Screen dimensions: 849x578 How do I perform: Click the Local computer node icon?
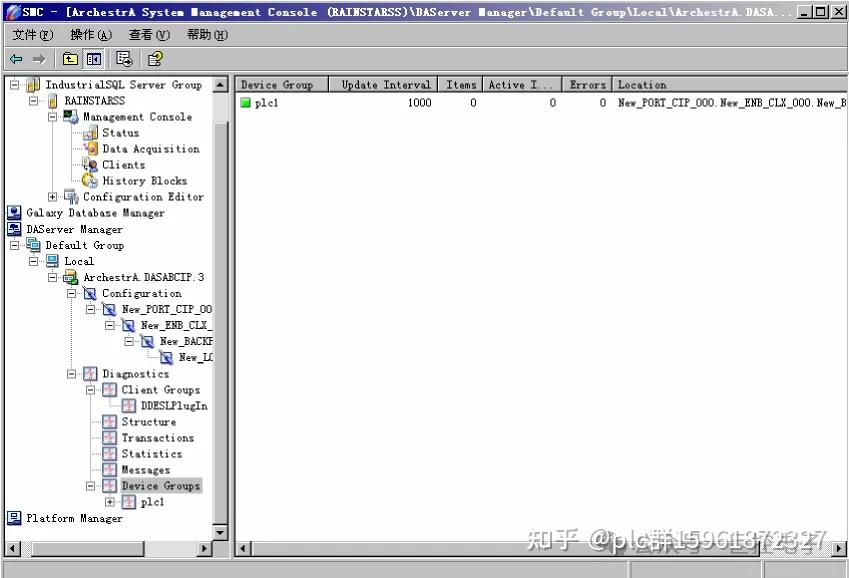pos(53,262)
